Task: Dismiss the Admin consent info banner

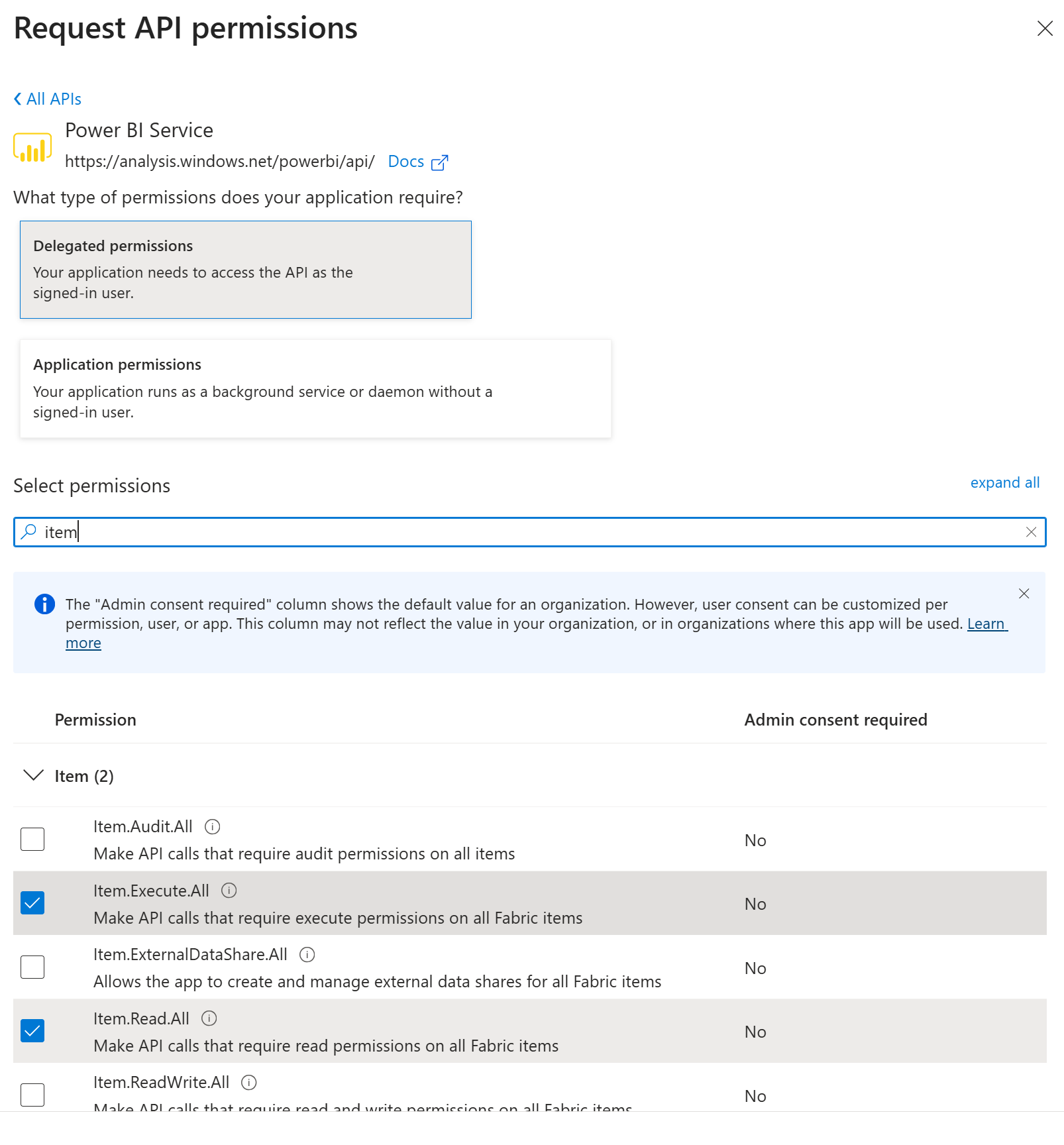Action: tap(1024, 594)
